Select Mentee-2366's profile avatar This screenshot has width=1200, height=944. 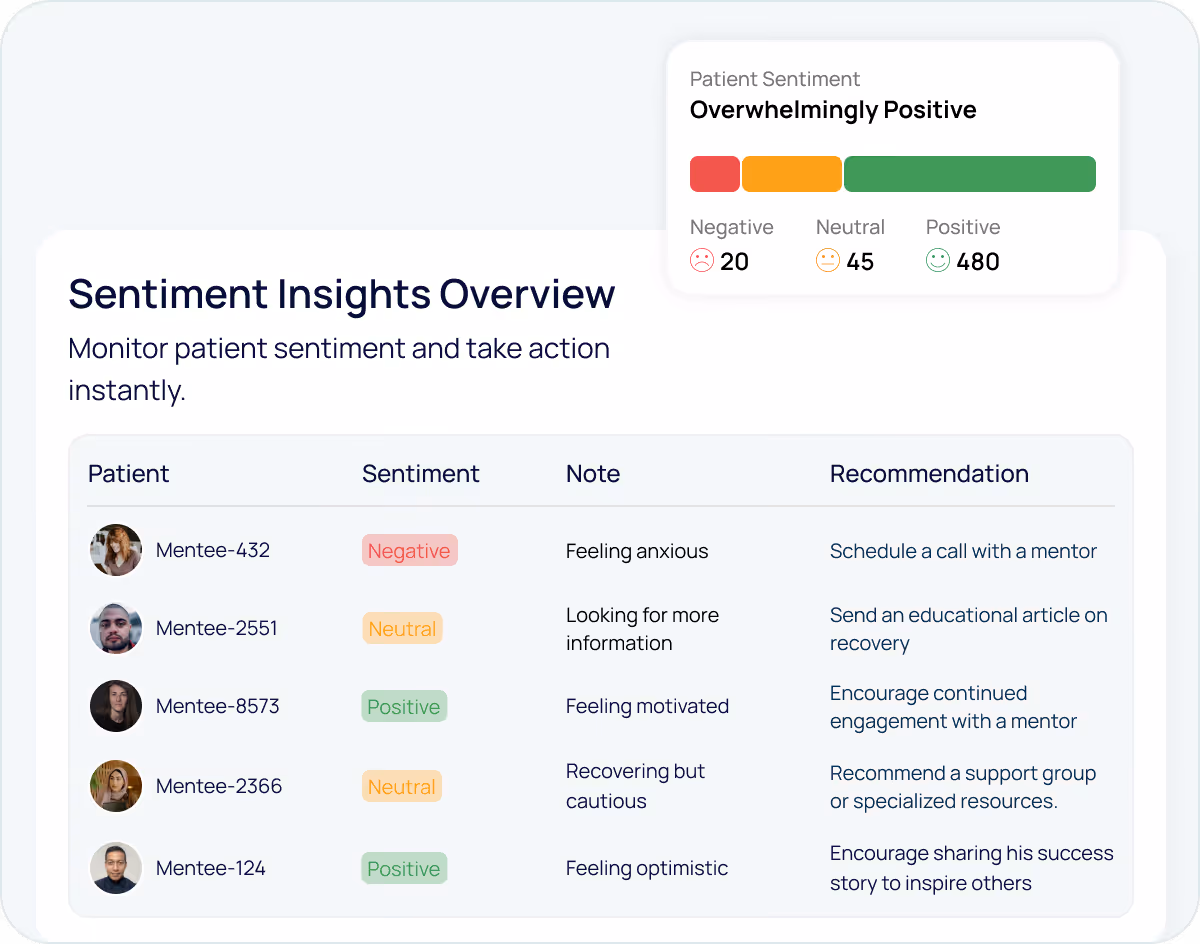pos(116,786)
